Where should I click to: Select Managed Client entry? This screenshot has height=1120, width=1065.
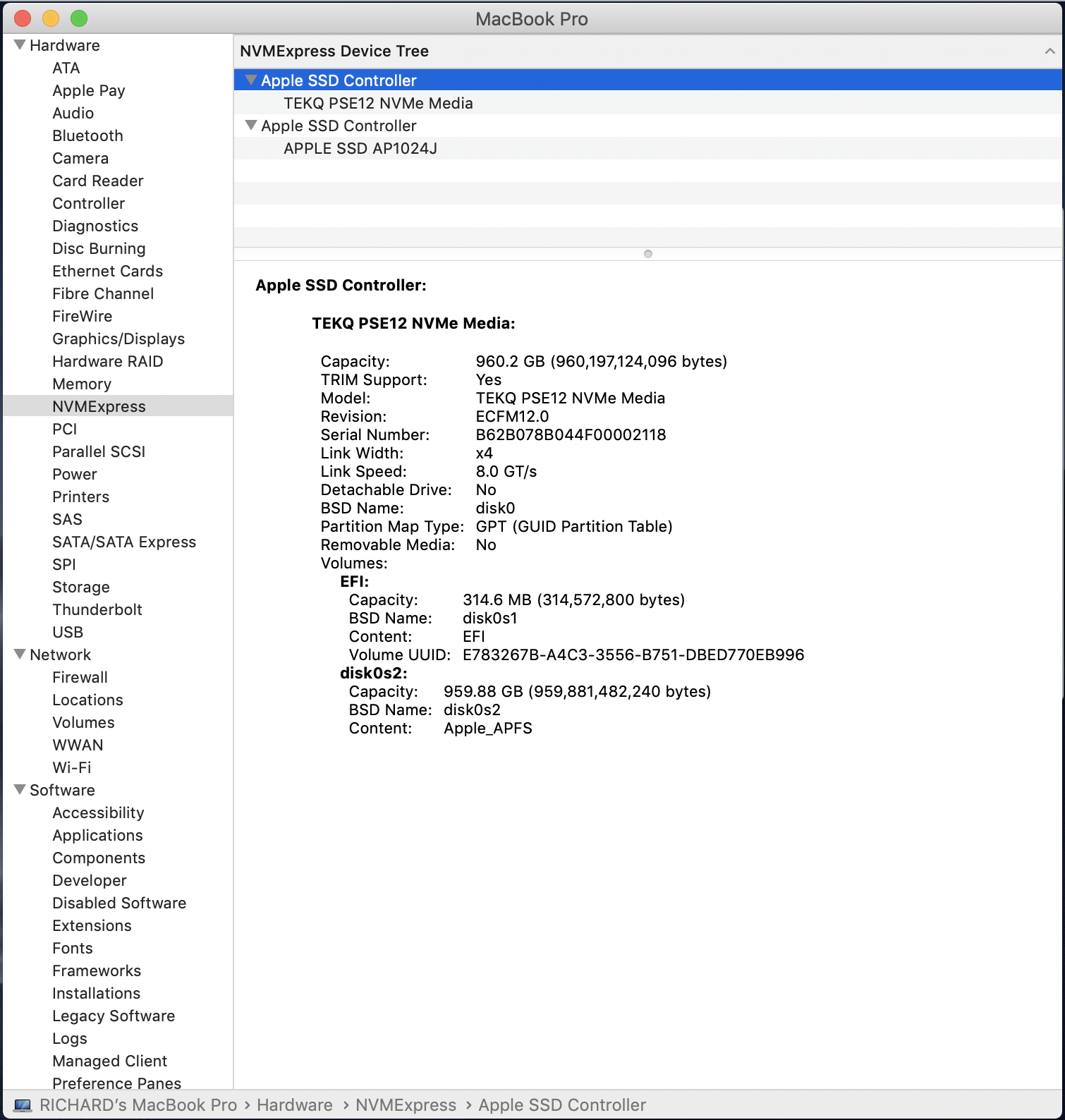pos(110,1061)
